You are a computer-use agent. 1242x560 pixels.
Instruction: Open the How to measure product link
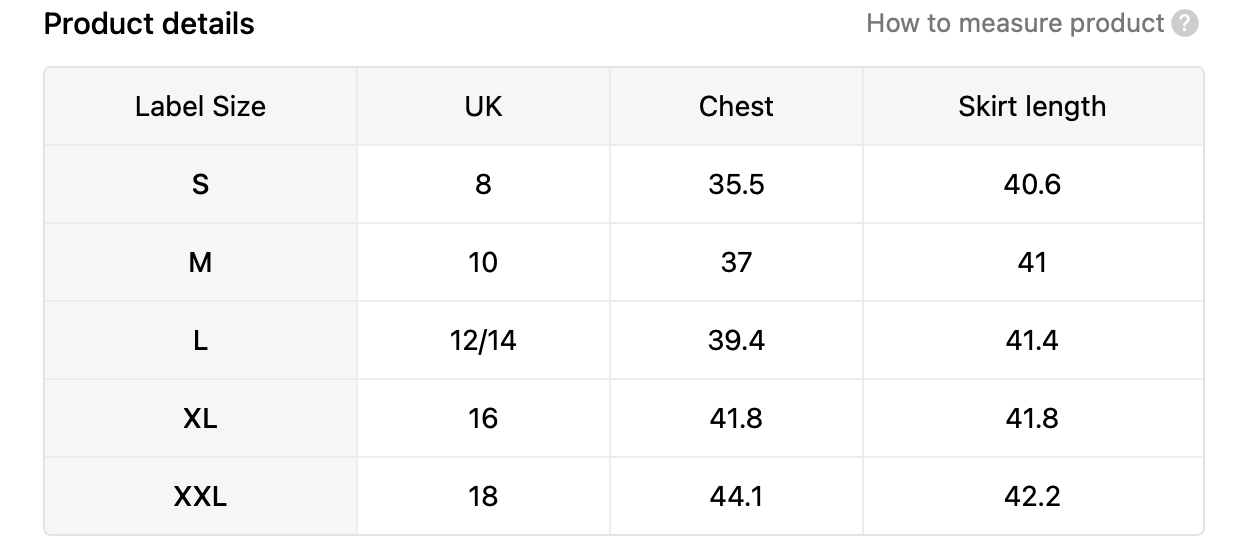point(1015,23)
